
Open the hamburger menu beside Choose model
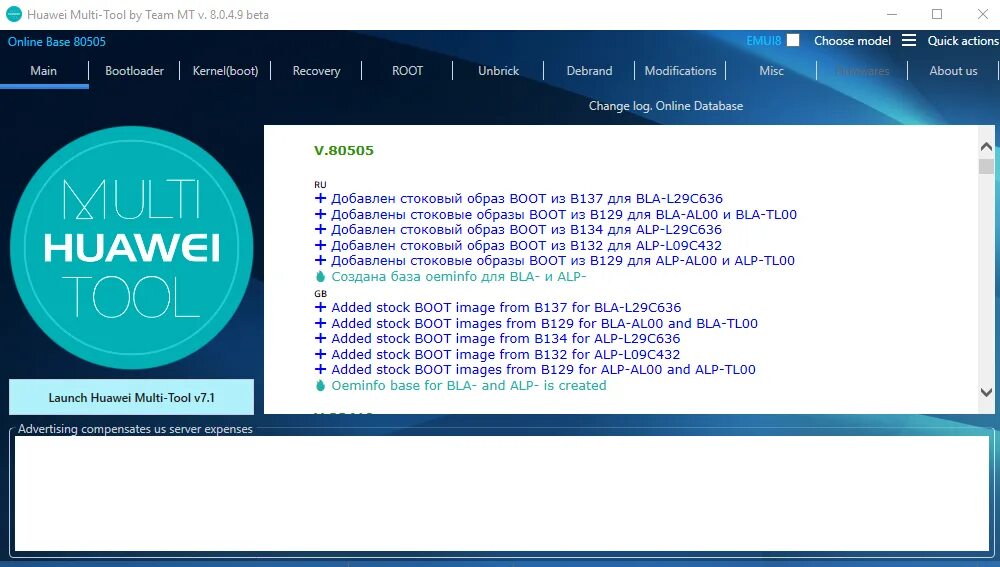(909, 40)
